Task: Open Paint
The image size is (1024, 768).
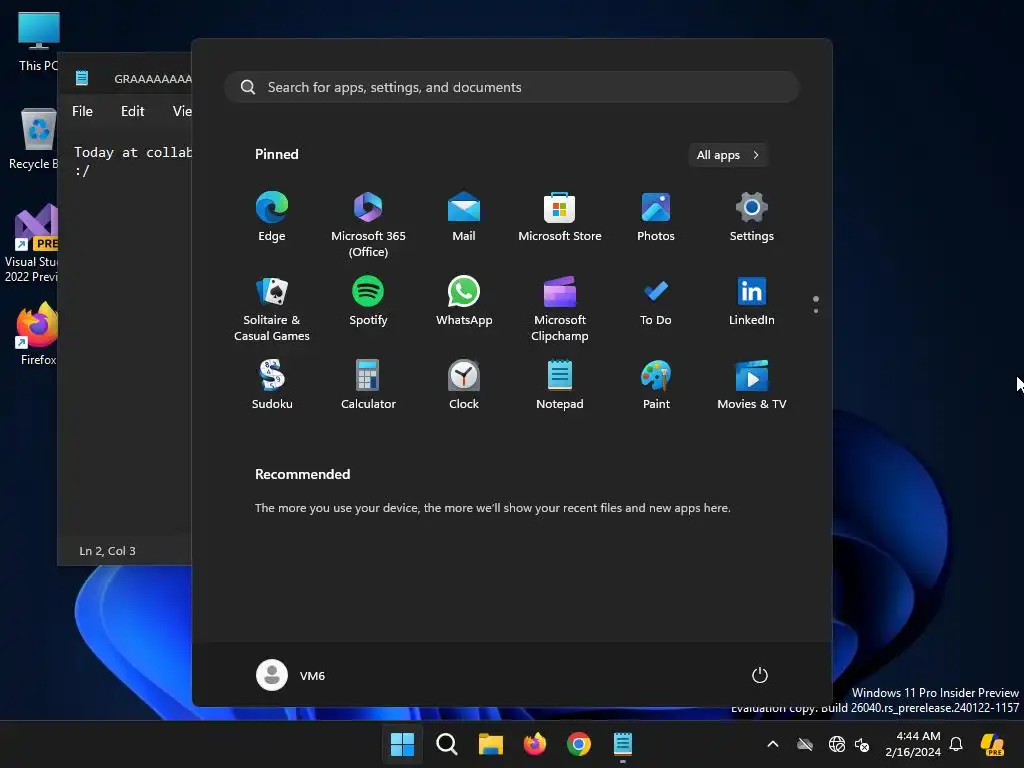Action: [656, 385]
